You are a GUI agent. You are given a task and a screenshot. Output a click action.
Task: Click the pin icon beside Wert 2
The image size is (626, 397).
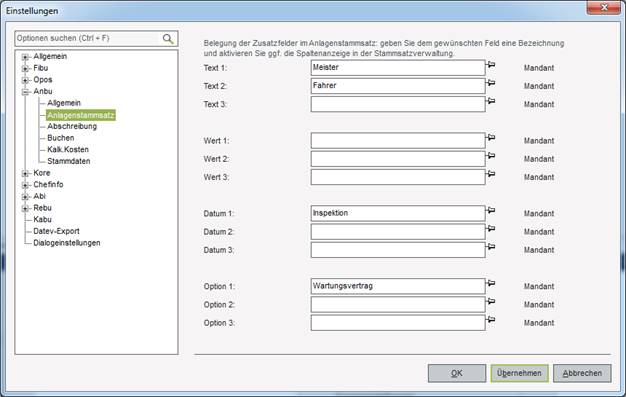point(491,155)
